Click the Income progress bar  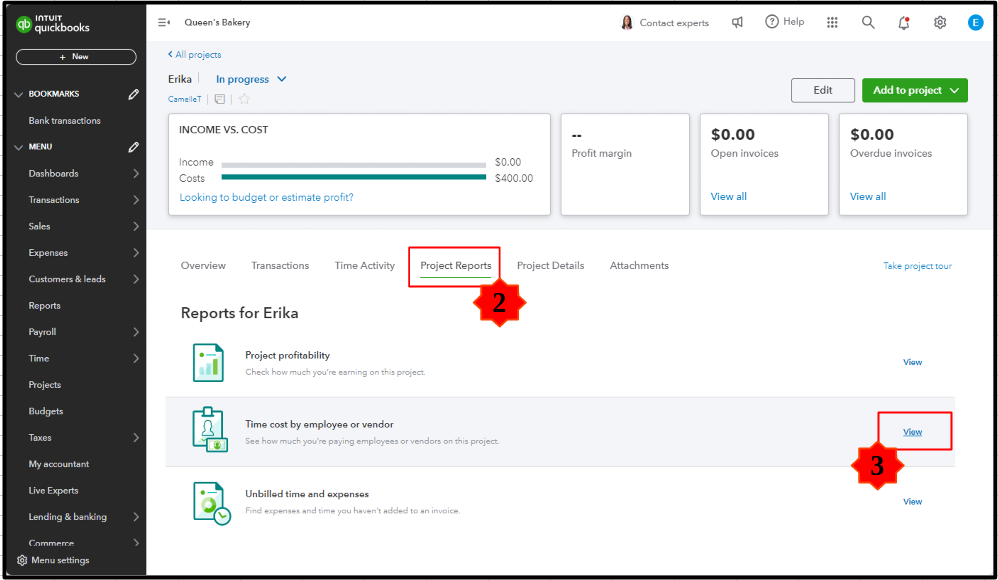point(354,165)
